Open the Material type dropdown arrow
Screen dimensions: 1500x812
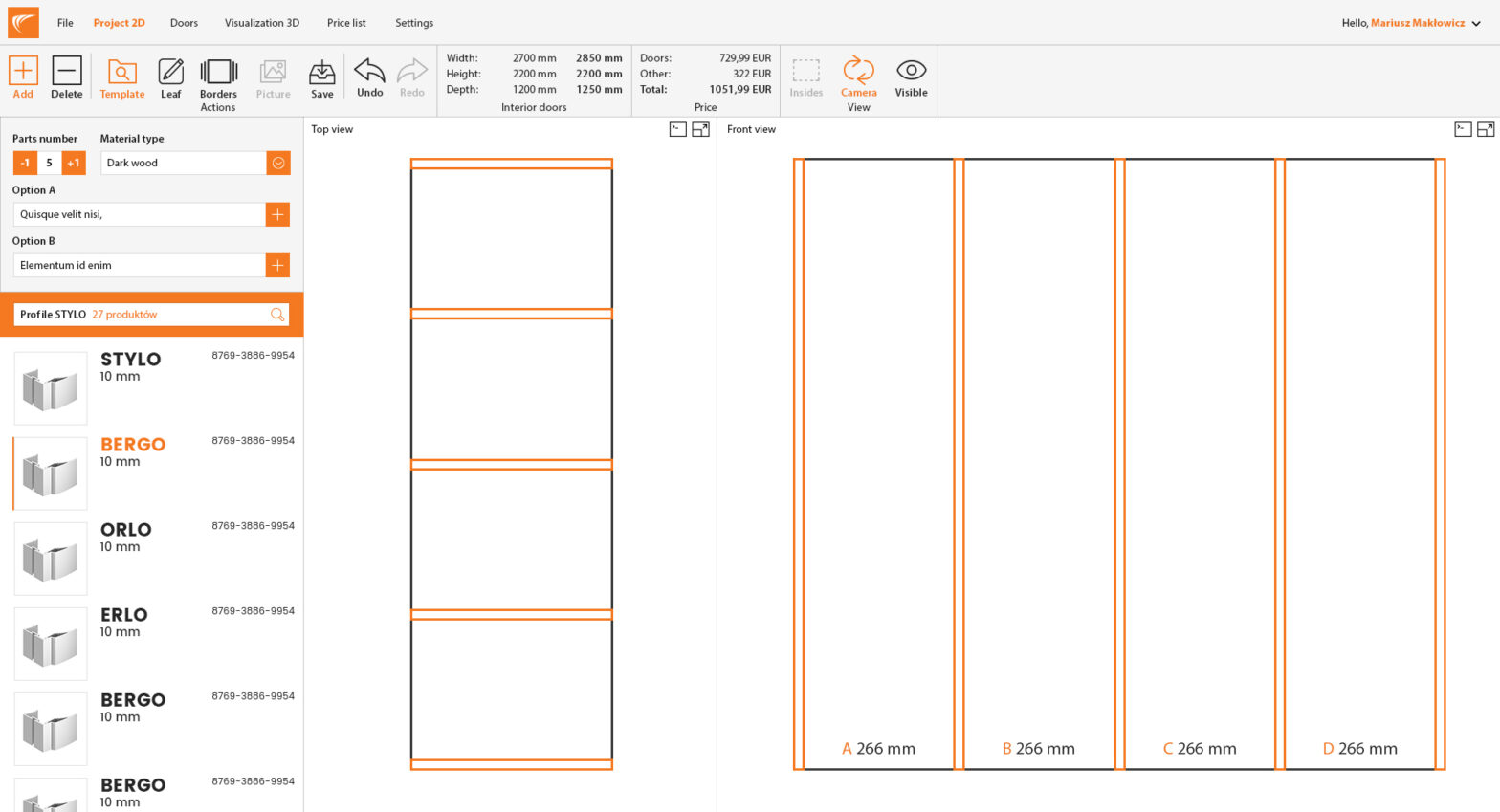click(278, 163)
